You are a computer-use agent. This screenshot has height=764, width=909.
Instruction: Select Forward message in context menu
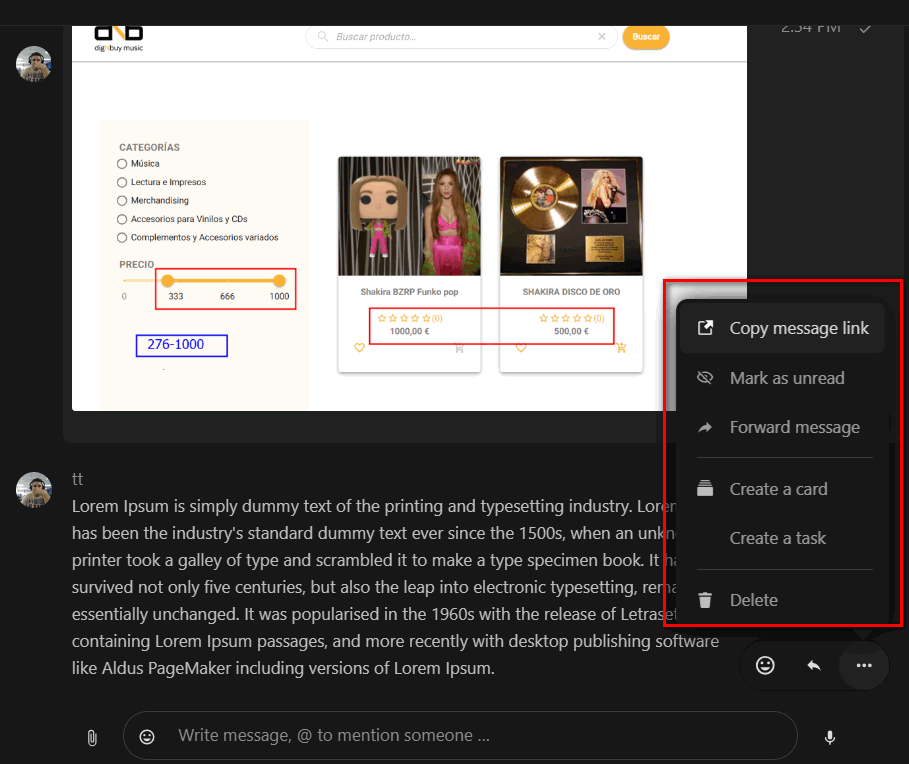781,427
